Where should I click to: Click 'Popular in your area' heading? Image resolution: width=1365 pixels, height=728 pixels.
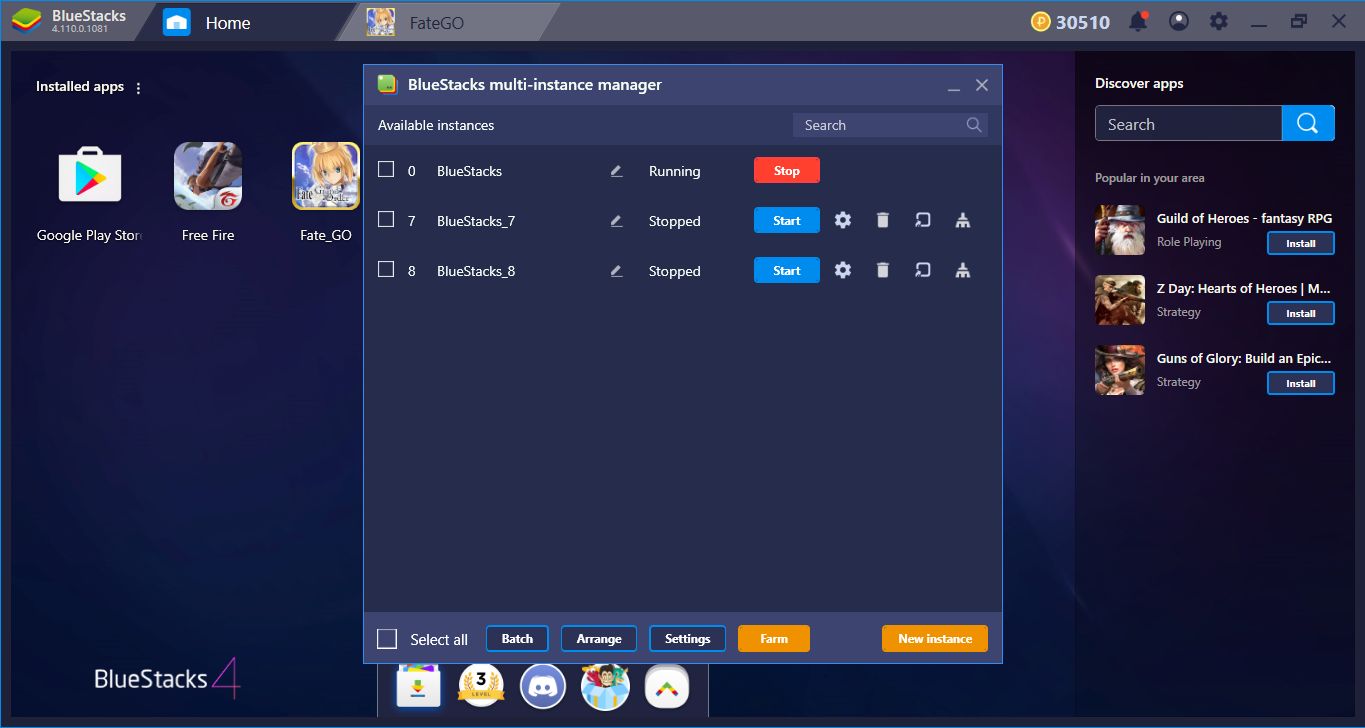click(x=1149, y=178)
